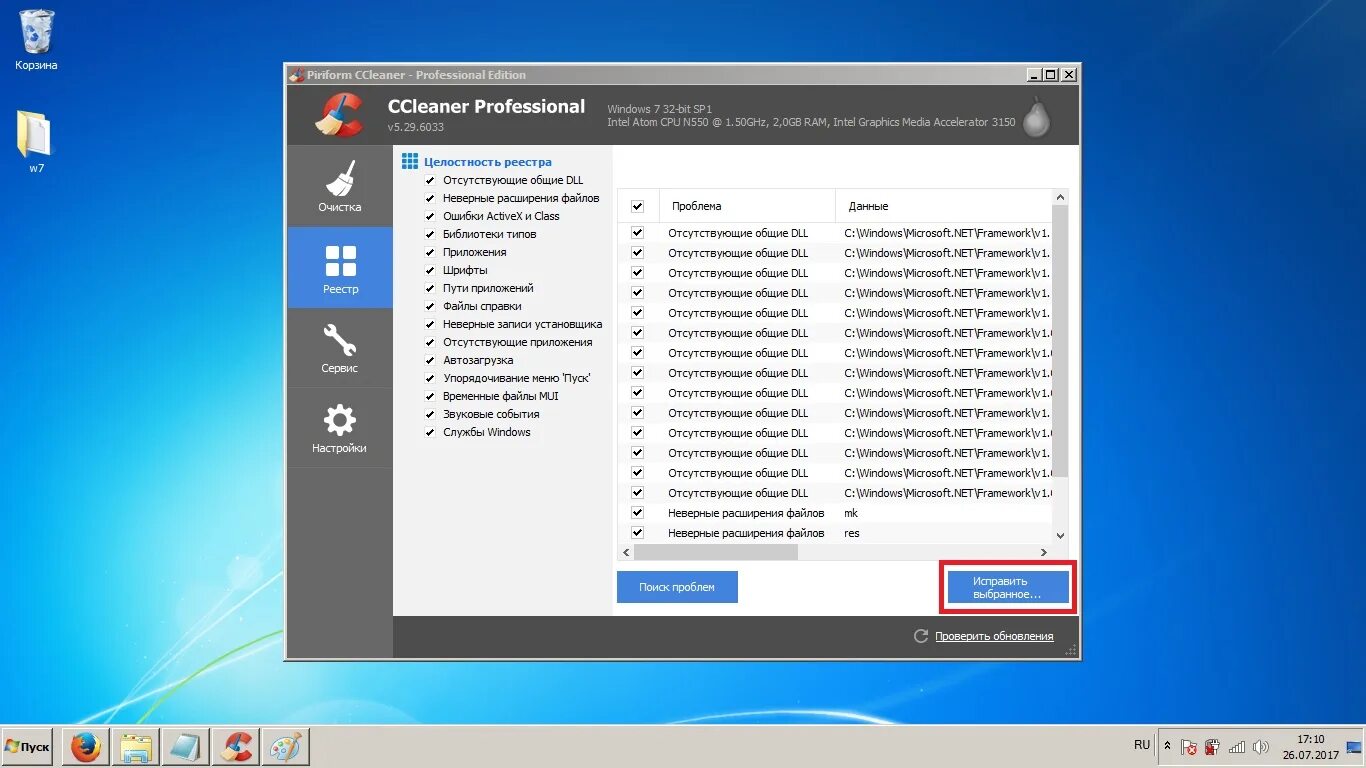Click the right arrow of horizontal scrollbar
The height and width of the screenshot is (768, 1366).
coord(1044,552)
